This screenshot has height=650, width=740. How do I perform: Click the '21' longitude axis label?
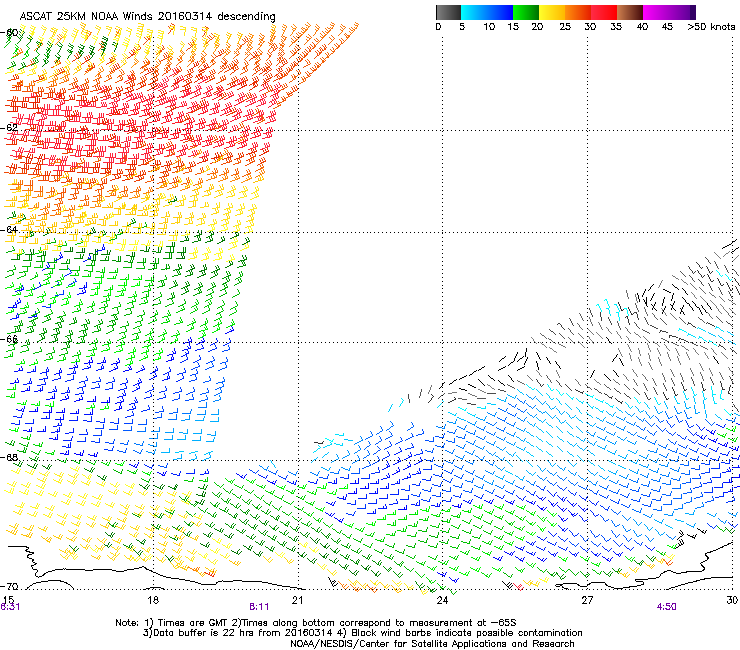pyautogui.click(x=297, y=600)
